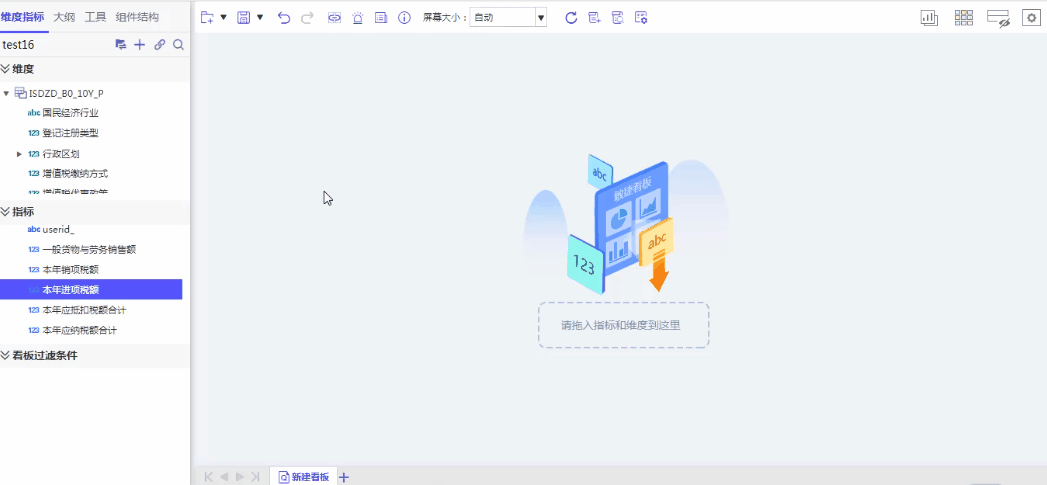Add a new dashboard sheet with plus button
1047x485 pixels.
tap(344, 477)
